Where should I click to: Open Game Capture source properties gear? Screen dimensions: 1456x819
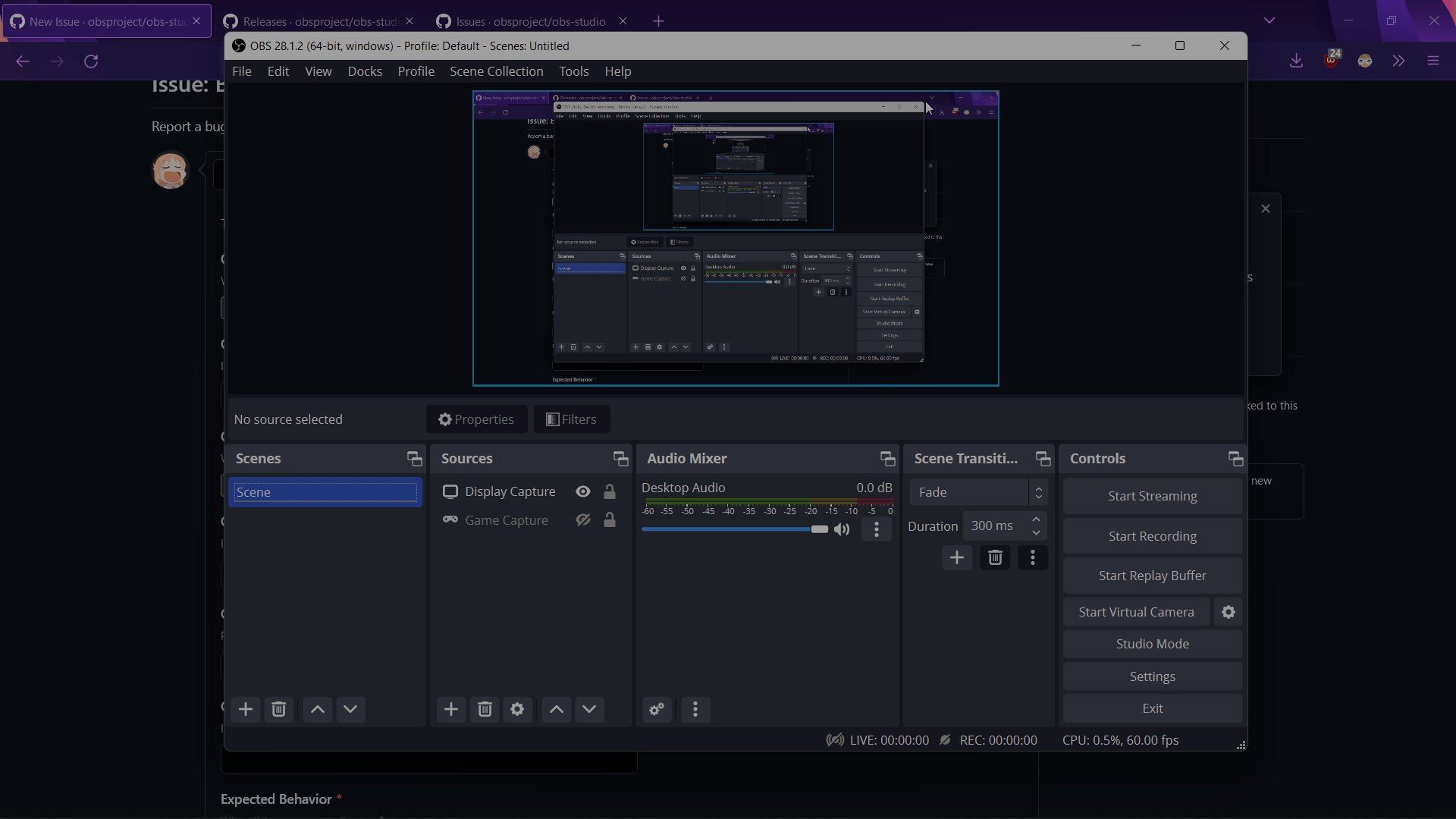pos(517,710)
